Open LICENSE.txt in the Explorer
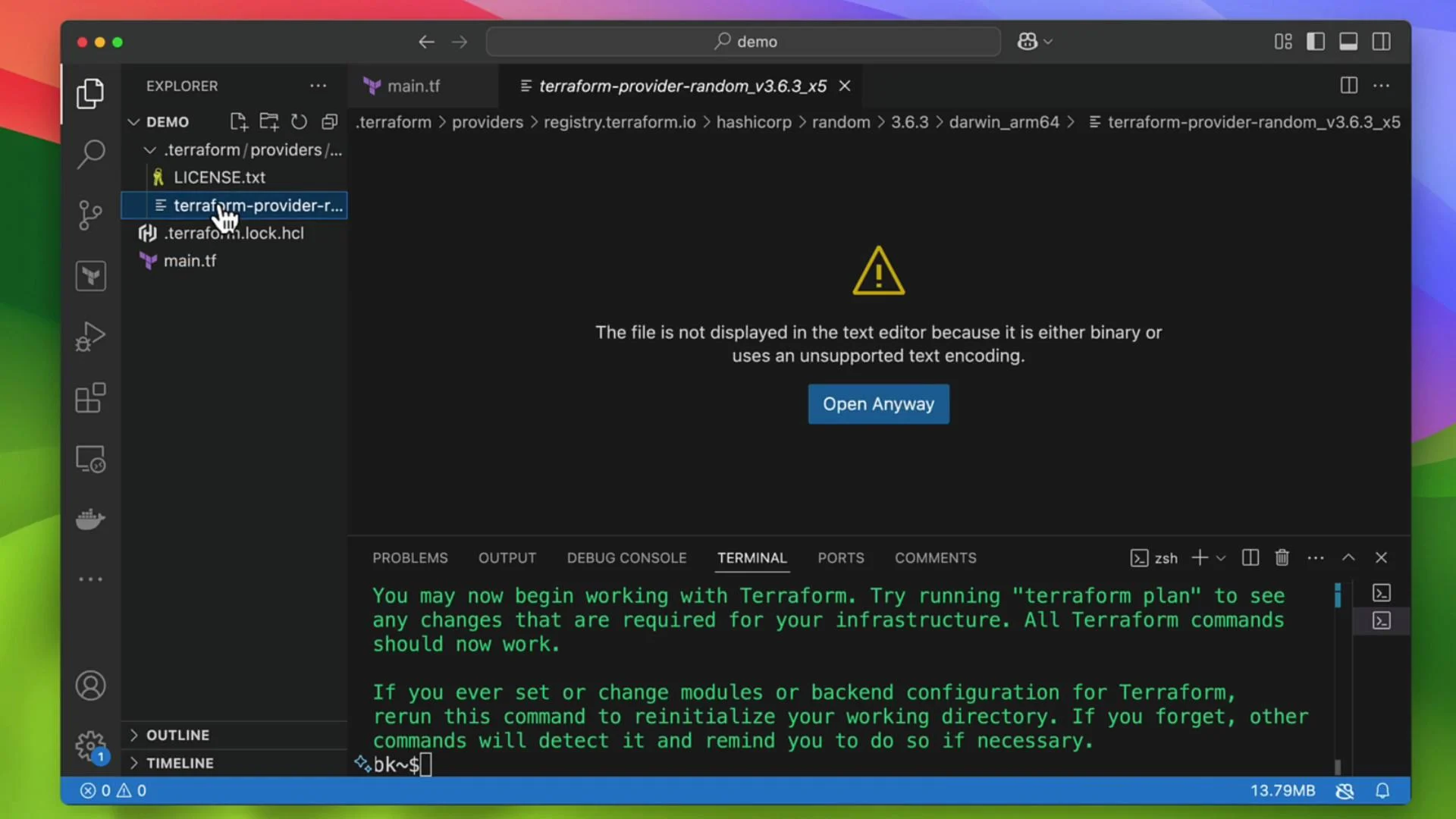This screenshot has height=819, width=1456. pos(234,177)
